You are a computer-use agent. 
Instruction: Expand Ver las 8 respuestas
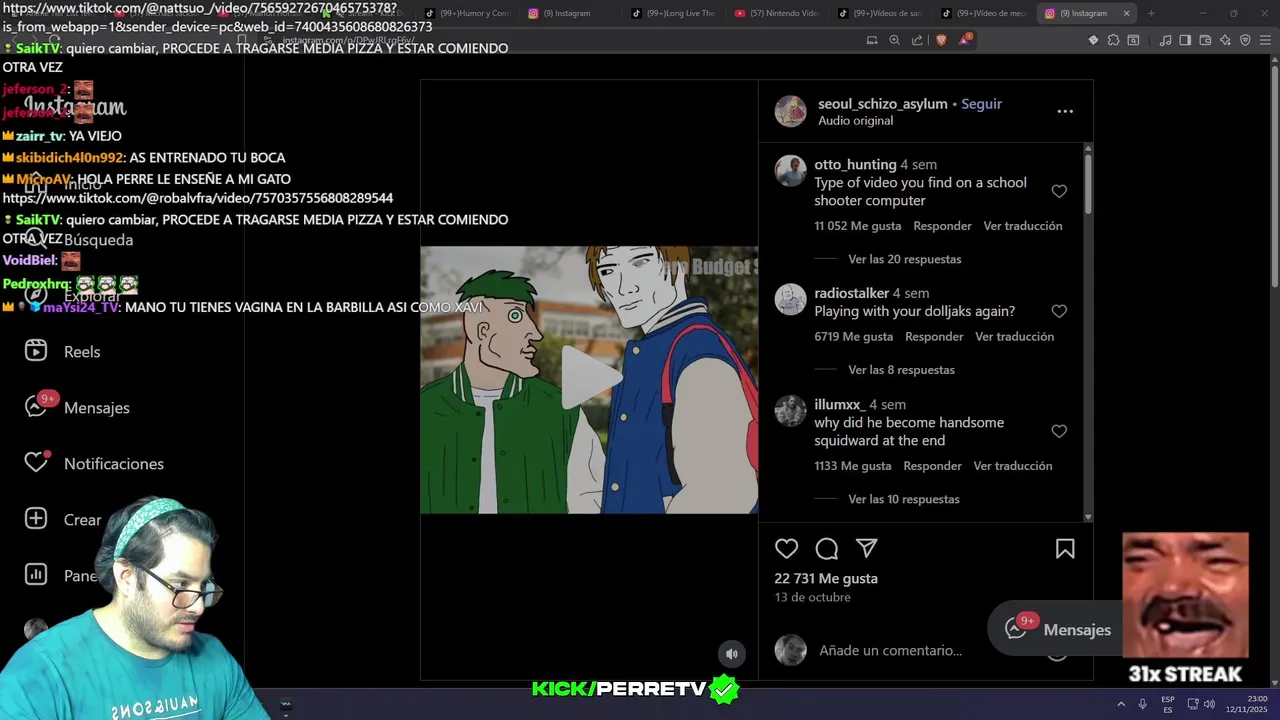pos(901,370)
